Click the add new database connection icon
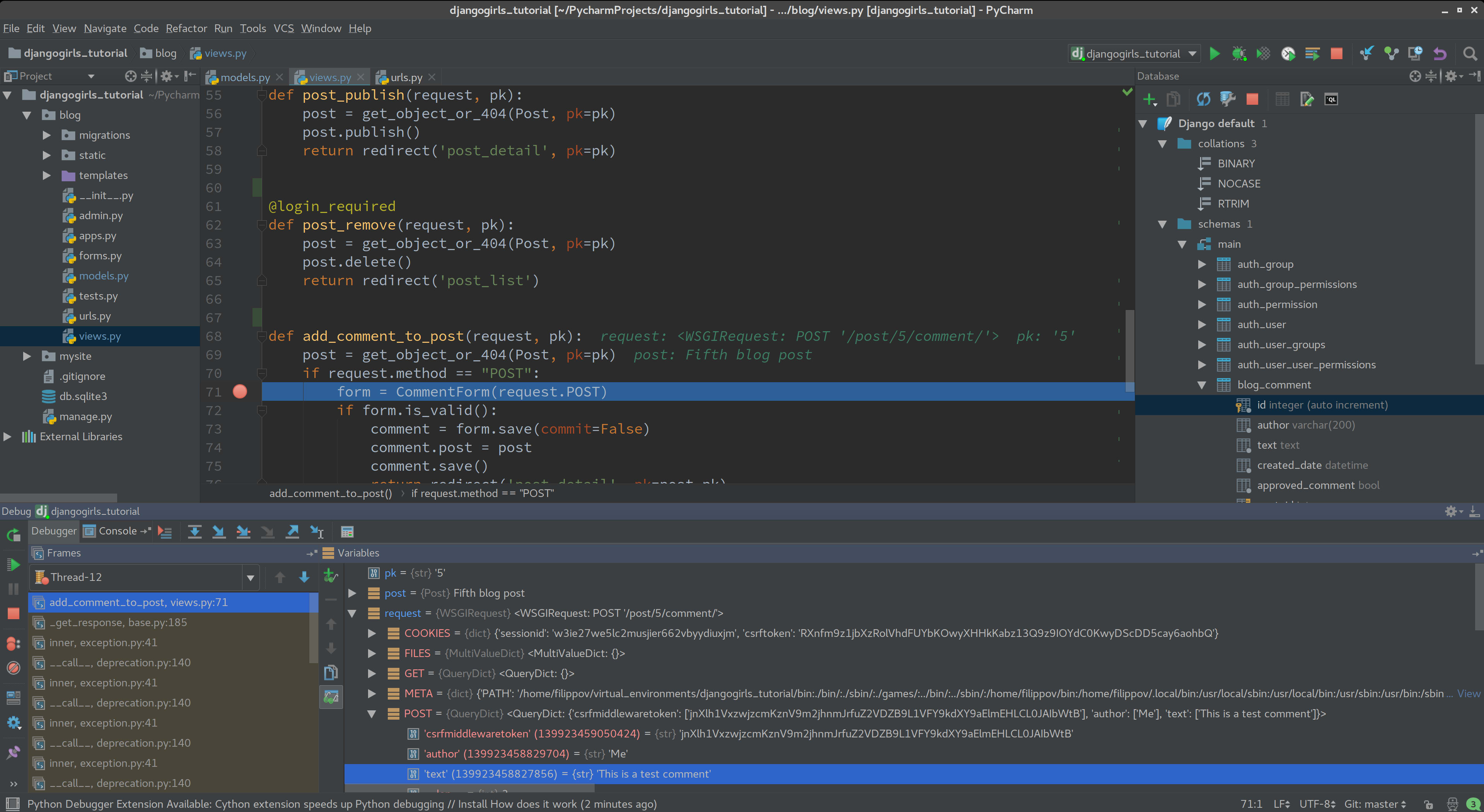Viewport: 1484px width, 812px height. coord(1148,98)
